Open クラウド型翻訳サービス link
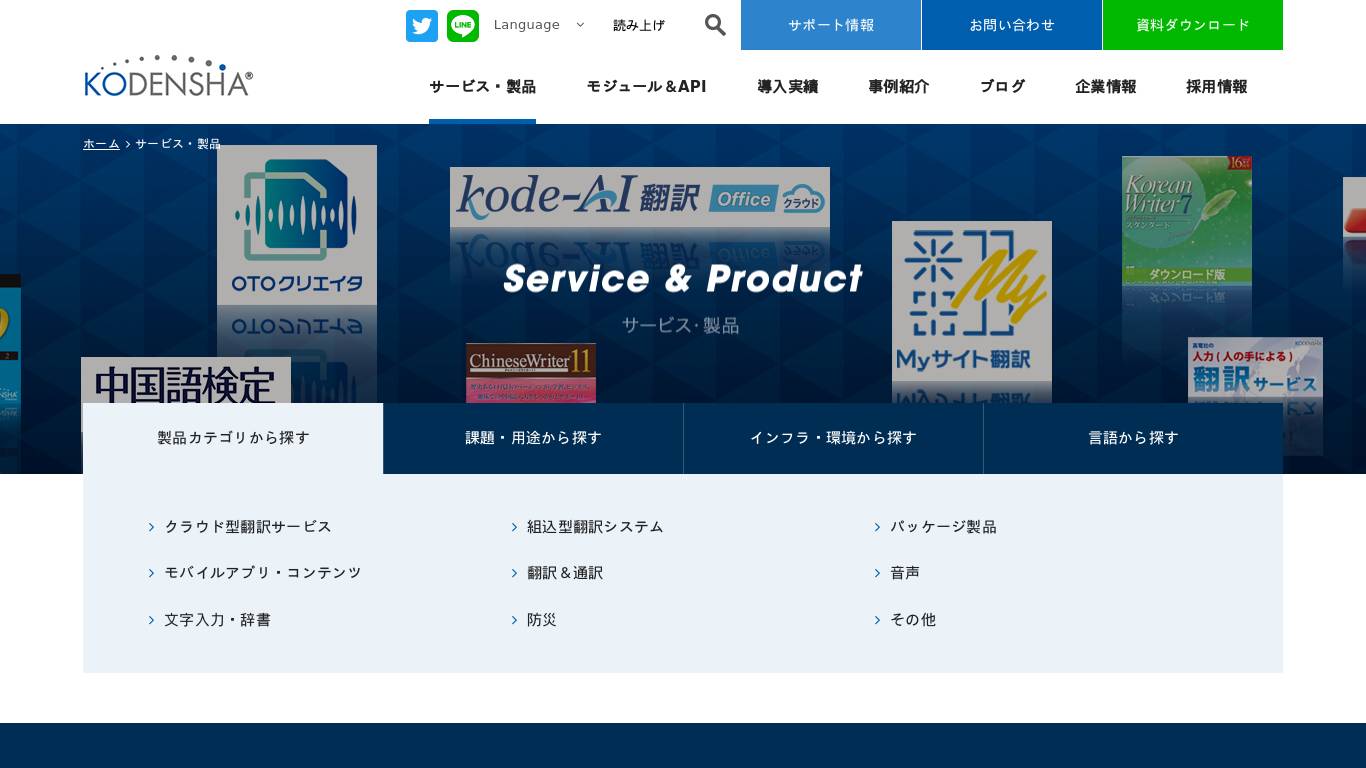 pos(248,526)
